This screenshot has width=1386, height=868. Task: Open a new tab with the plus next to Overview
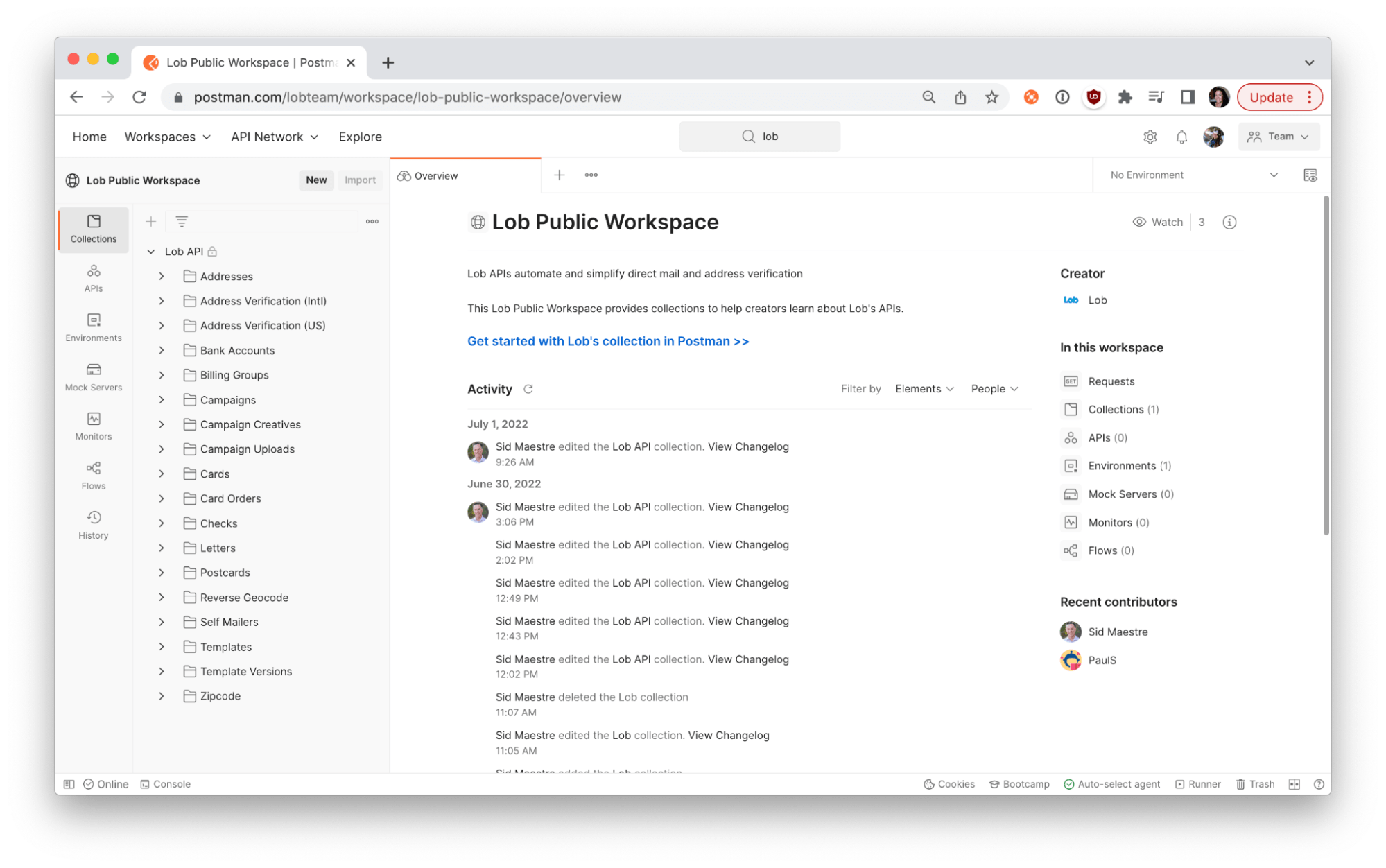[x=560, y=175]
